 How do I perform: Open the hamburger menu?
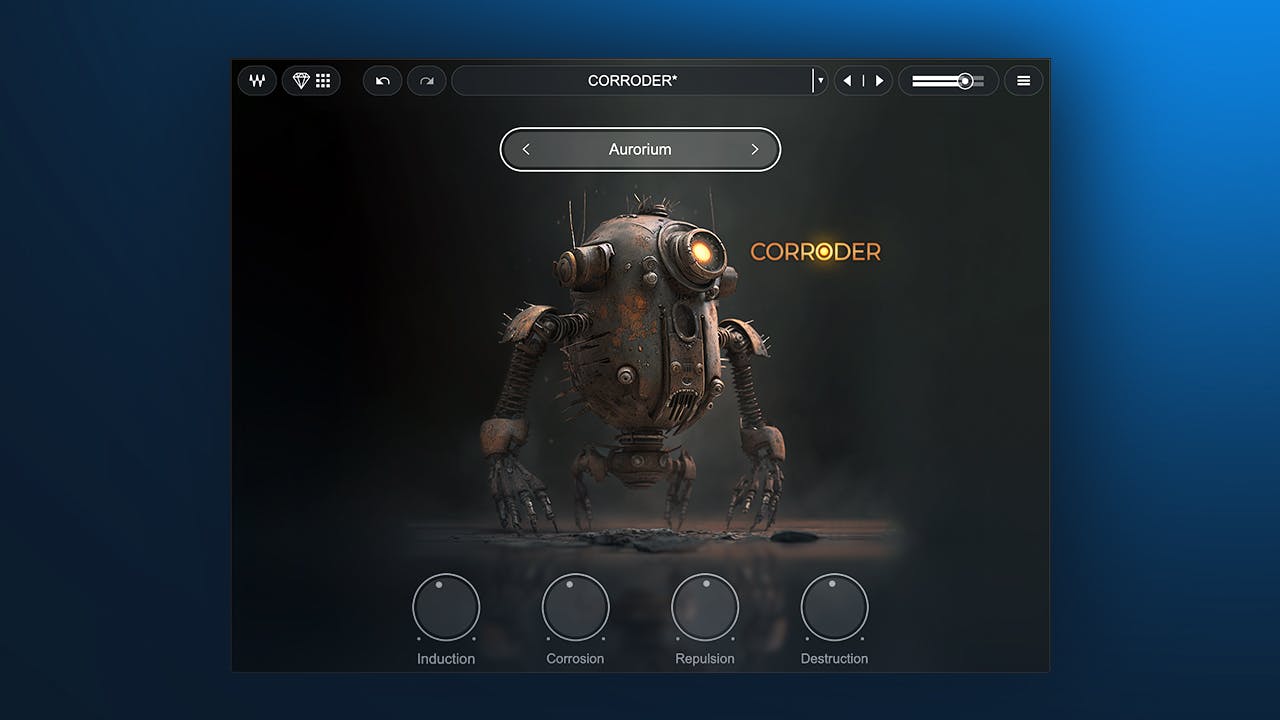[1023, 81]
